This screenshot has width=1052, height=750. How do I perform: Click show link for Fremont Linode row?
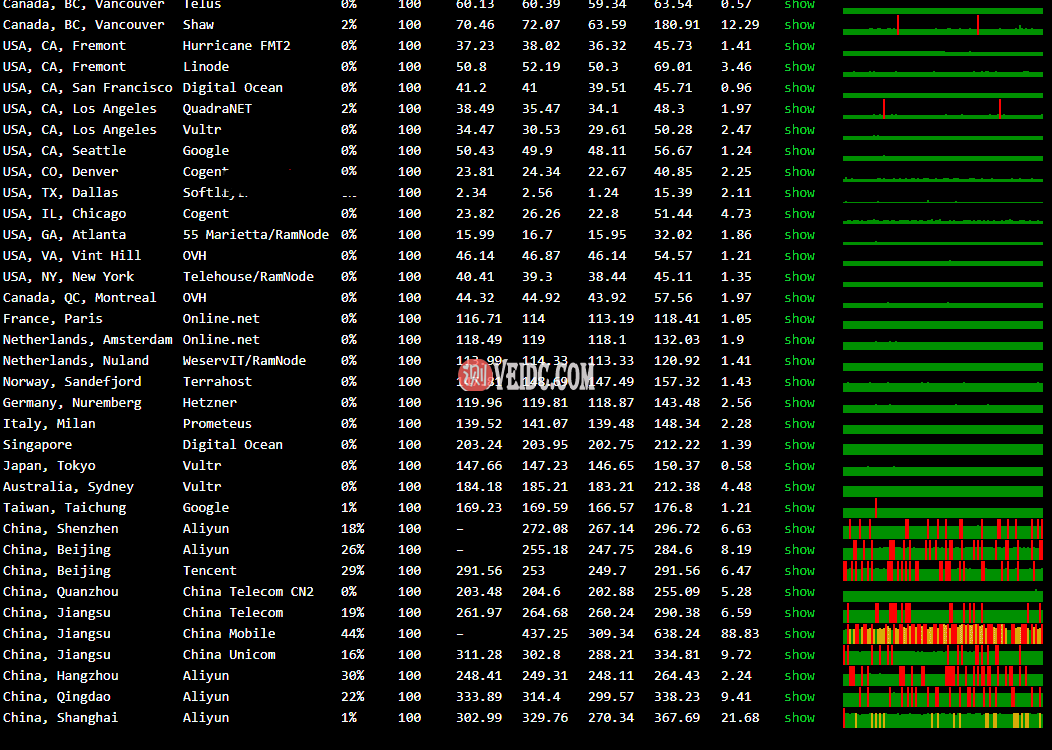coord(799,66)
